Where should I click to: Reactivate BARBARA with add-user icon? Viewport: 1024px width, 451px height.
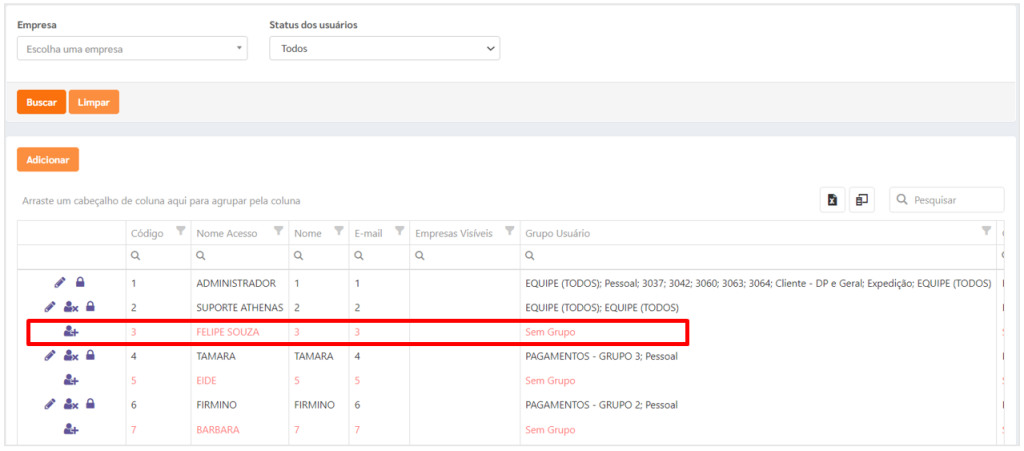[71, 429]
